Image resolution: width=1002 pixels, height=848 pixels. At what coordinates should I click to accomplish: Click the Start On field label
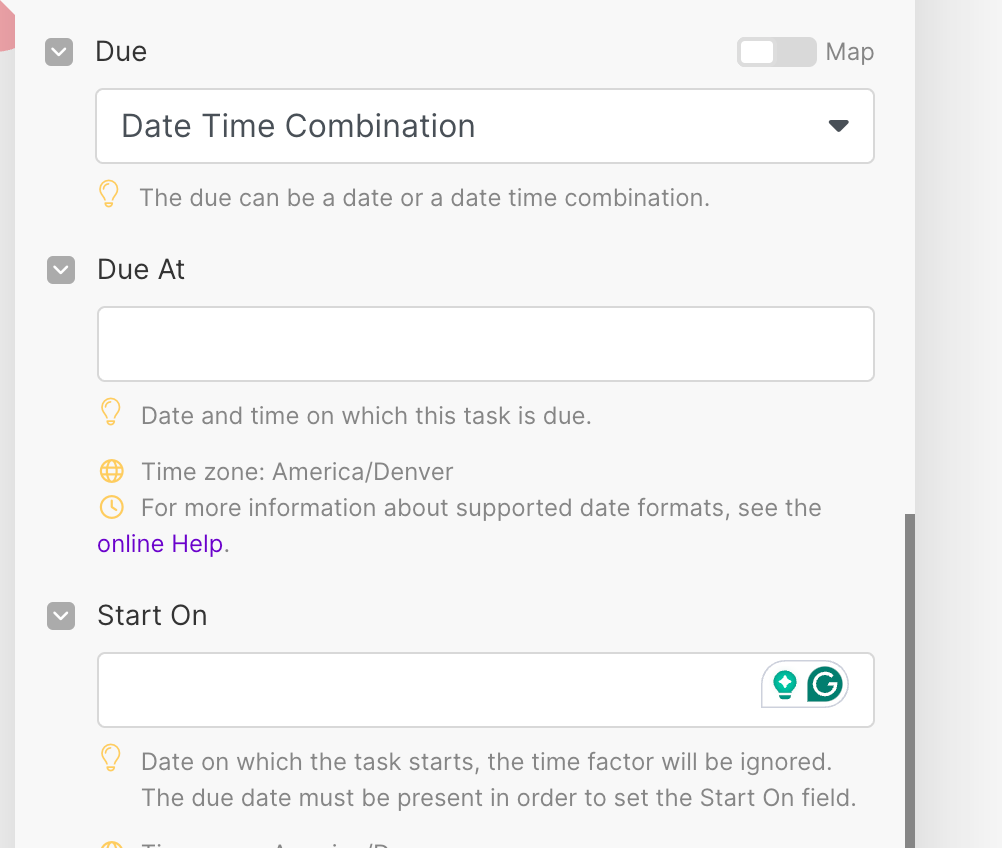(x=152, y=615)
